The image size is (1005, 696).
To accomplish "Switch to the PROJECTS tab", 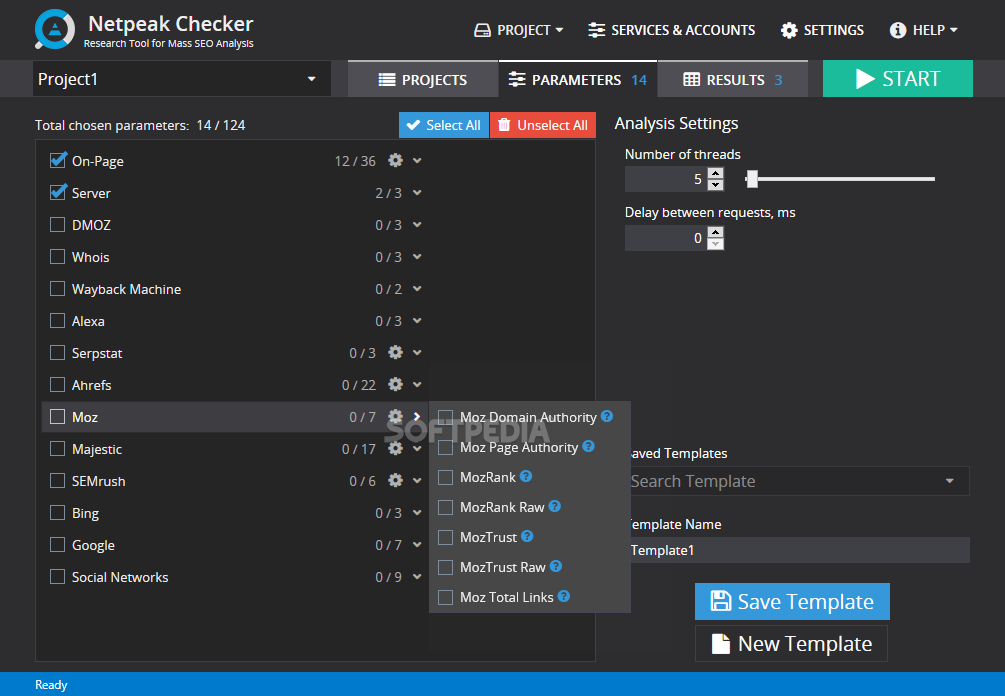I will point(423,79).
